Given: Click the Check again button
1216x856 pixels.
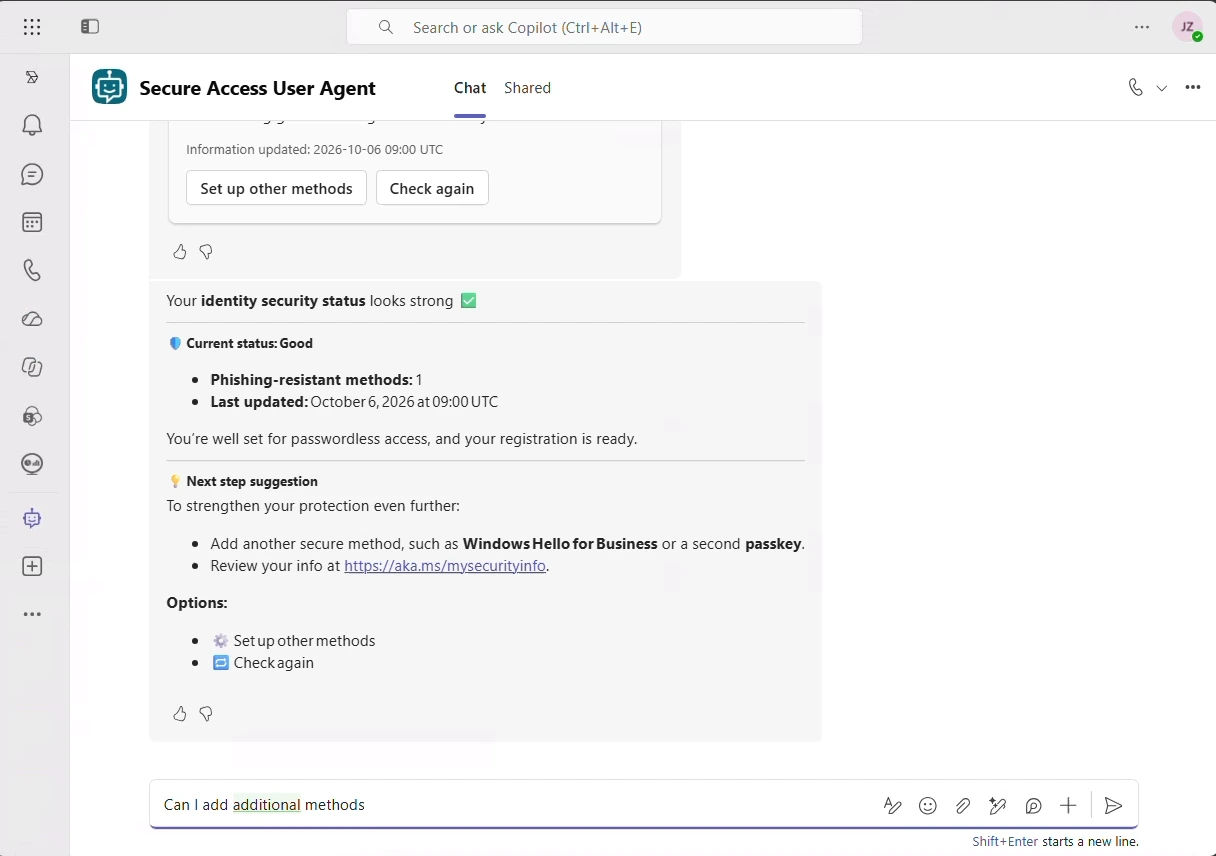Looking at the screenshot, I should [432, 188].
